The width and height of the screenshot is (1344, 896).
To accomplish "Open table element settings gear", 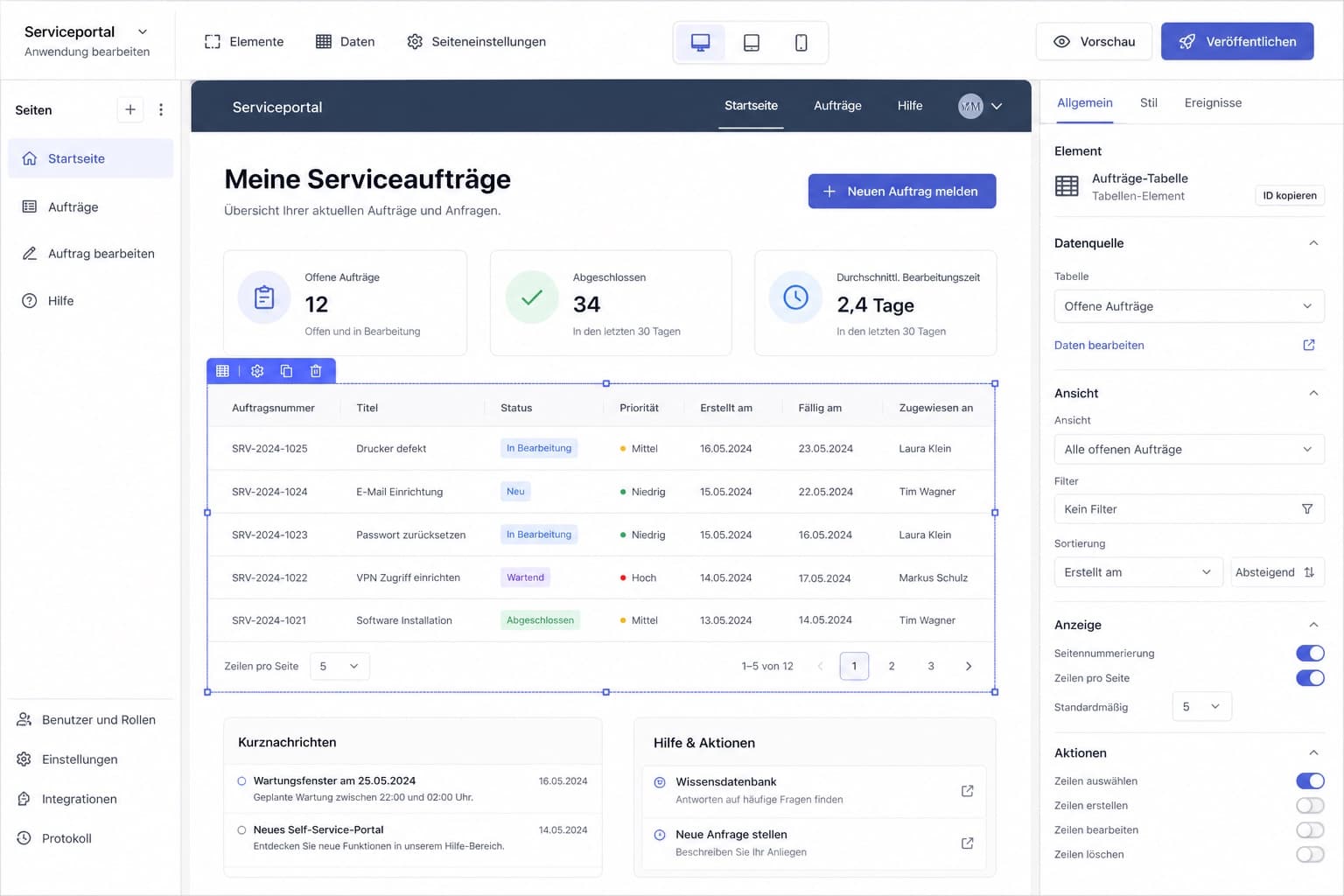I will (x=257, y=371).
